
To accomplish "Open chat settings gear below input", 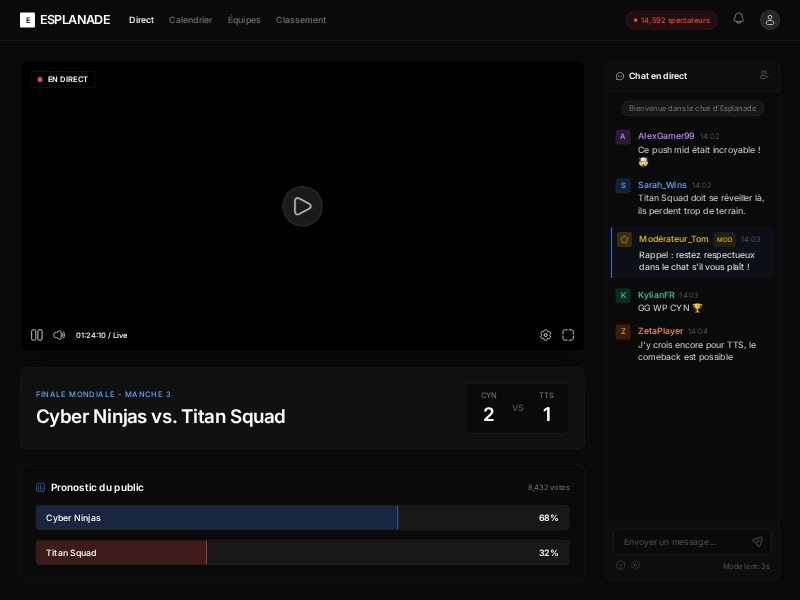I will point(635,565).
